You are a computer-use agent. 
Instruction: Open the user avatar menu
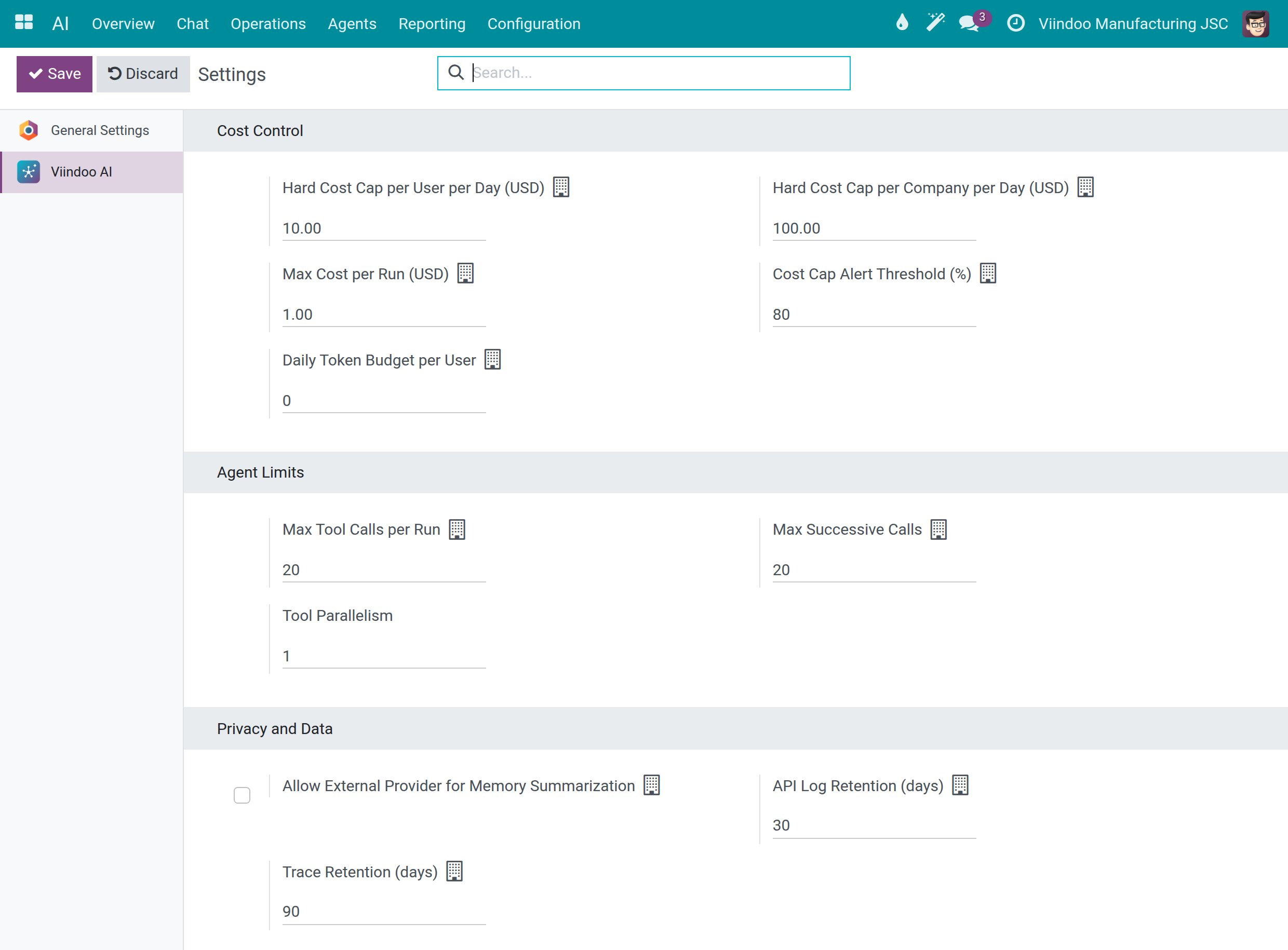coord(1255,23)
